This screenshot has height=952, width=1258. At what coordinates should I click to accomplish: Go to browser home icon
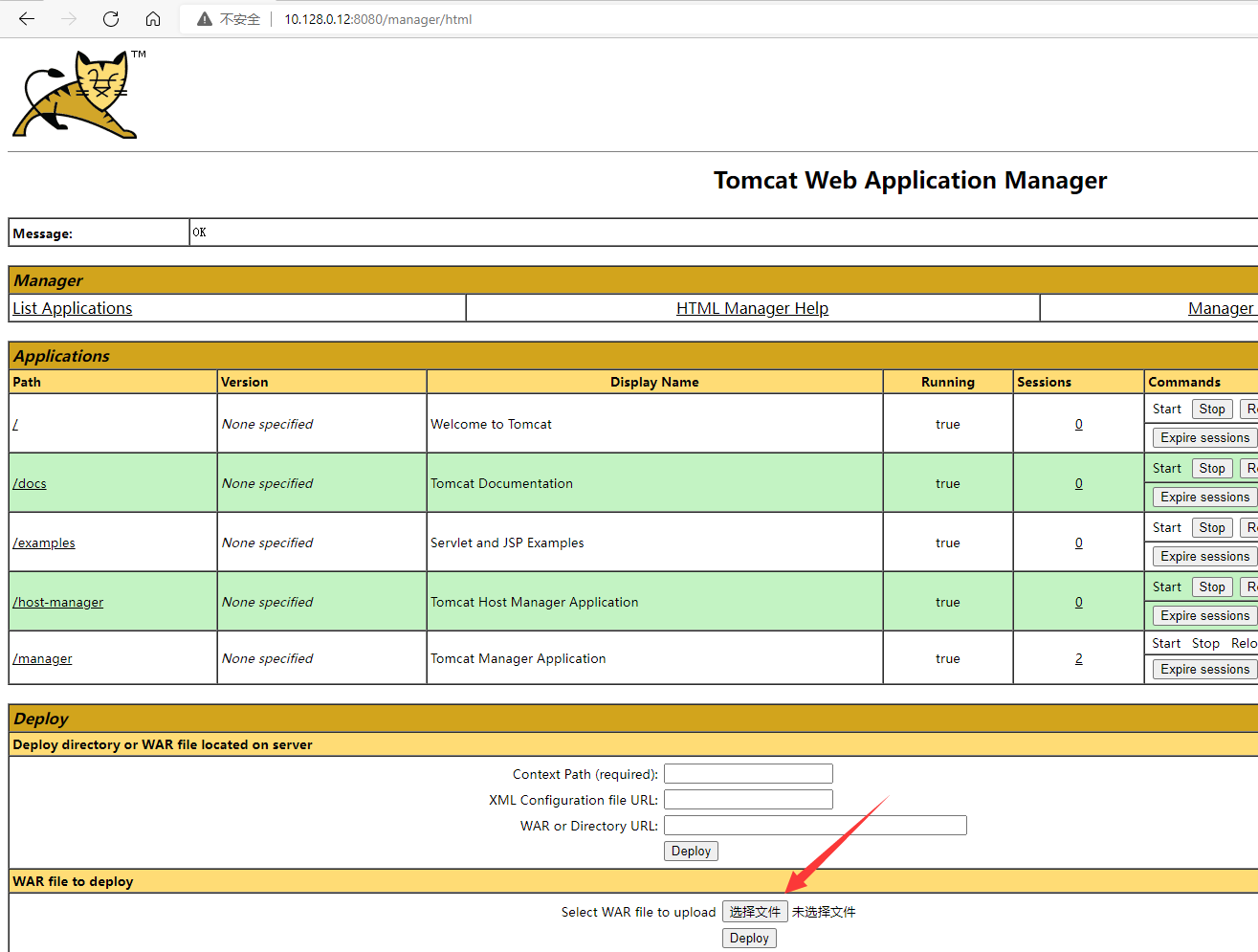click(153, 19)
